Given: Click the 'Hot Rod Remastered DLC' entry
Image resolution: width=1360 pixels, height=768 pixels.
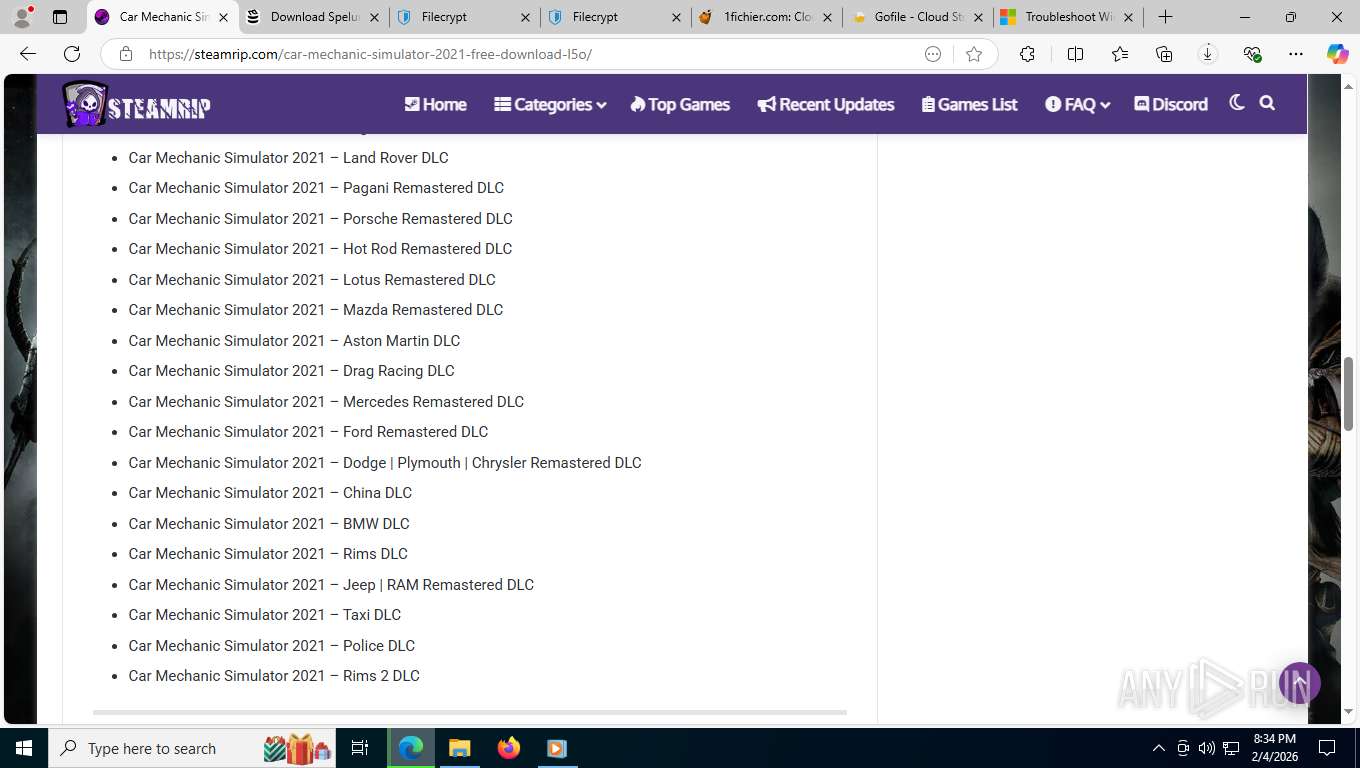Looking at the screenshot, I should (x=320, y=249).
